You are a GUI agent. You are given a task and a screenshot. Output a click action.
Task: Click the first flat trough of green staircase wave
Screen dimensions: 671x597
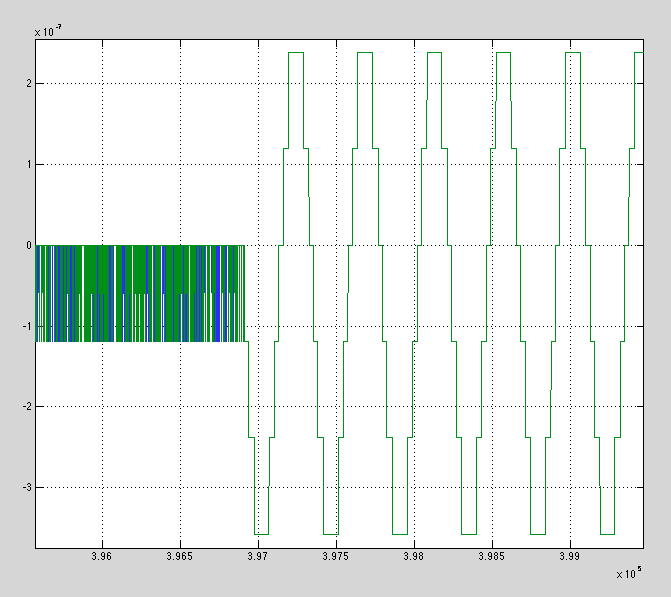pos(261,534)
